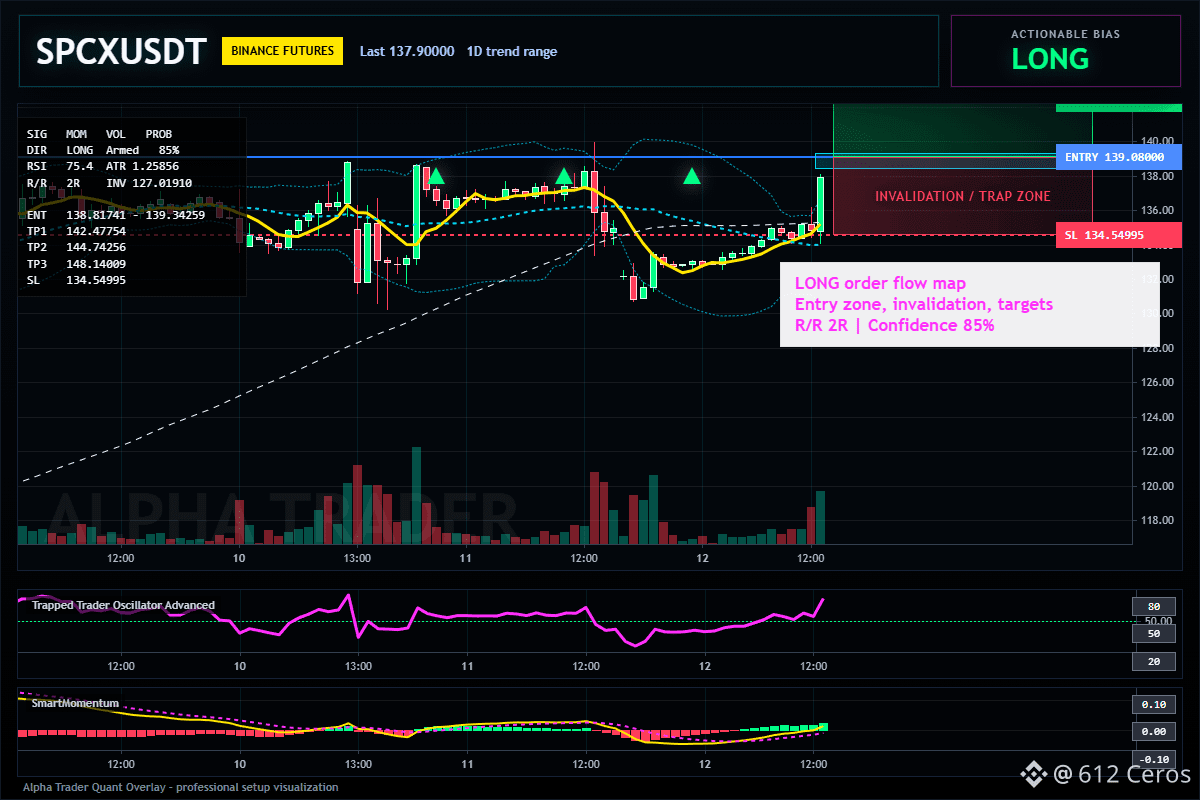Click the 'LONG order flow map' annotation line
This screenshot has height=800, width=1200.
pos(880,283)
